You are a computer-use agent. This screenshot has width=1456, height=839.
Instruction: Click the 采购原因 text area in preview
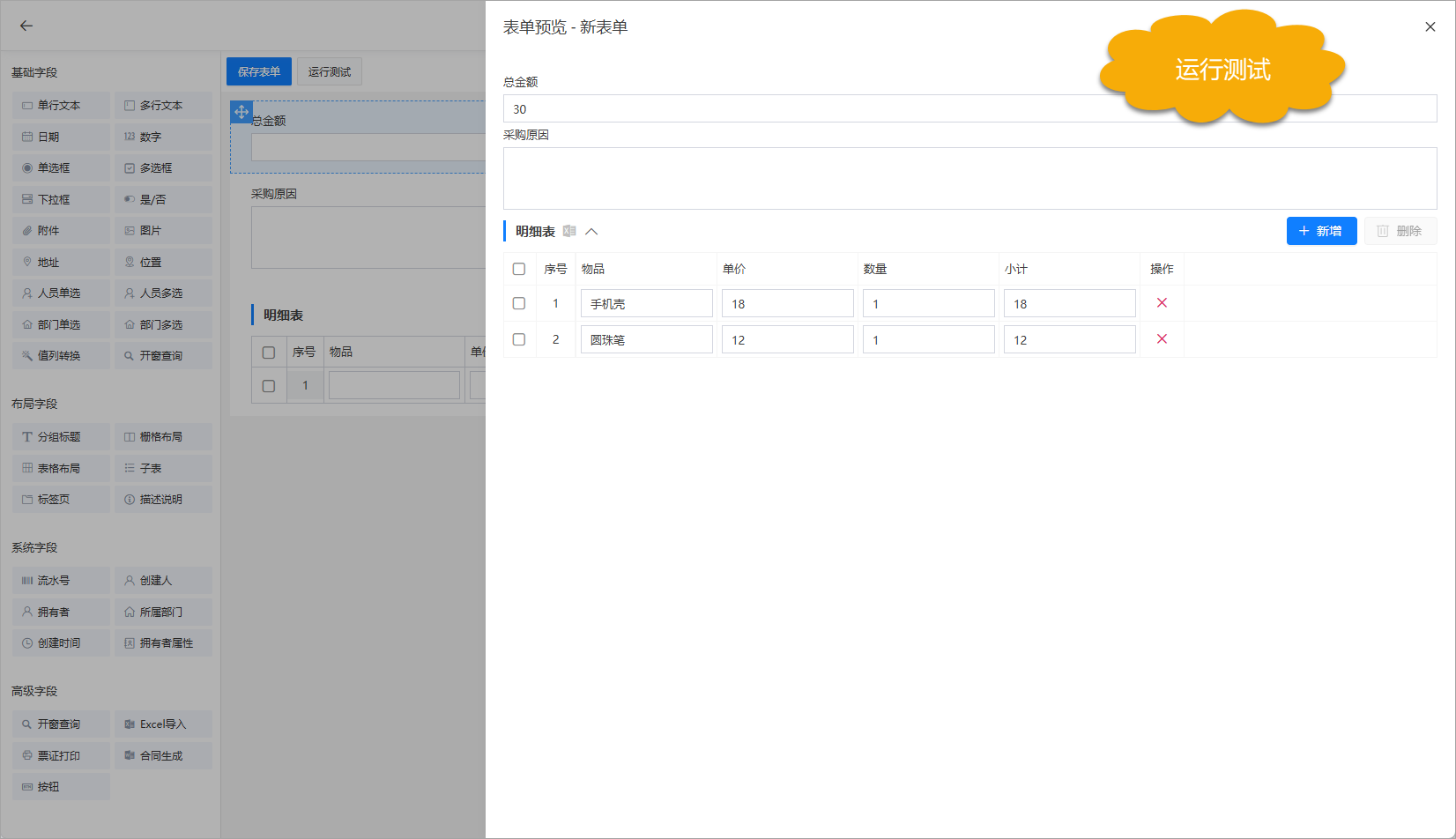[969, 178]
